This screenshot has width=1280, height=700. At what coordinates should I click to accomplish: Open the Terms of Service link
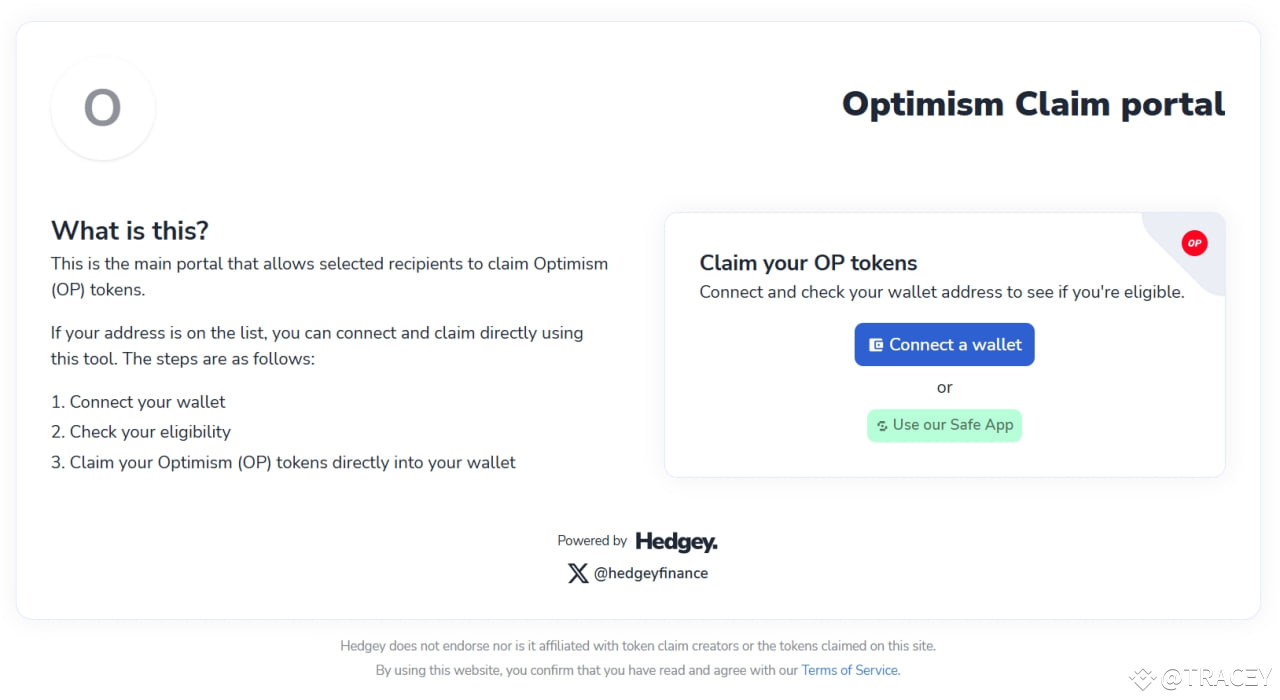click(x=848, y=670)
